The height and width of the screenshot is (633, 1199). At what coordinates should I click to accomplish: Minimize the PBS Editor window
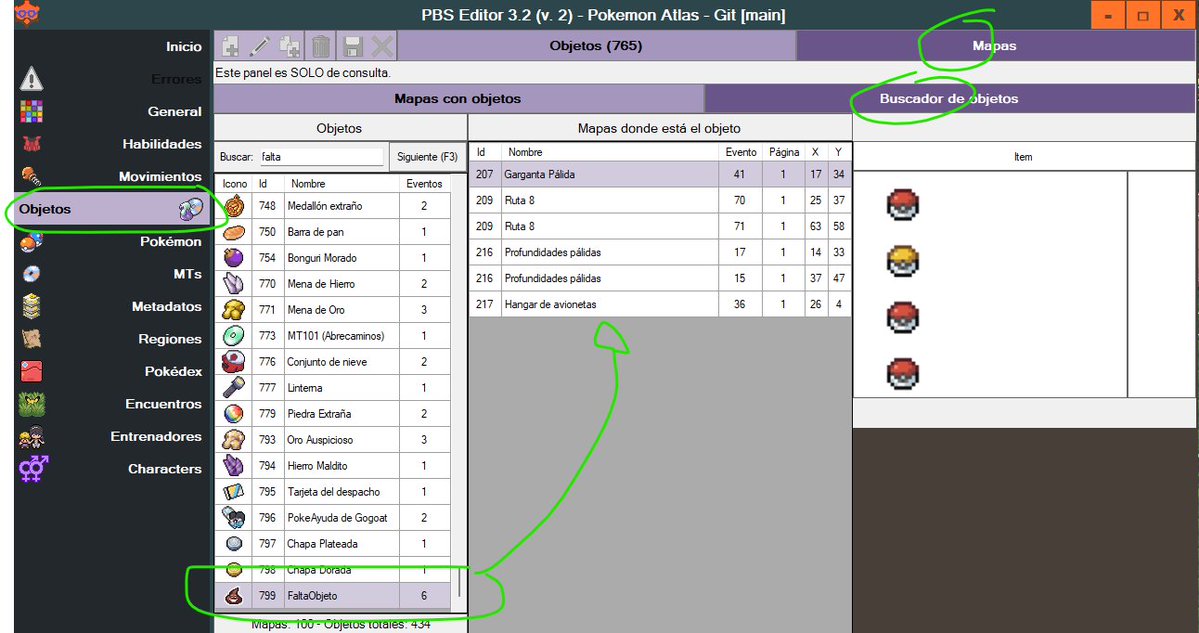(x=1107, y=15)
